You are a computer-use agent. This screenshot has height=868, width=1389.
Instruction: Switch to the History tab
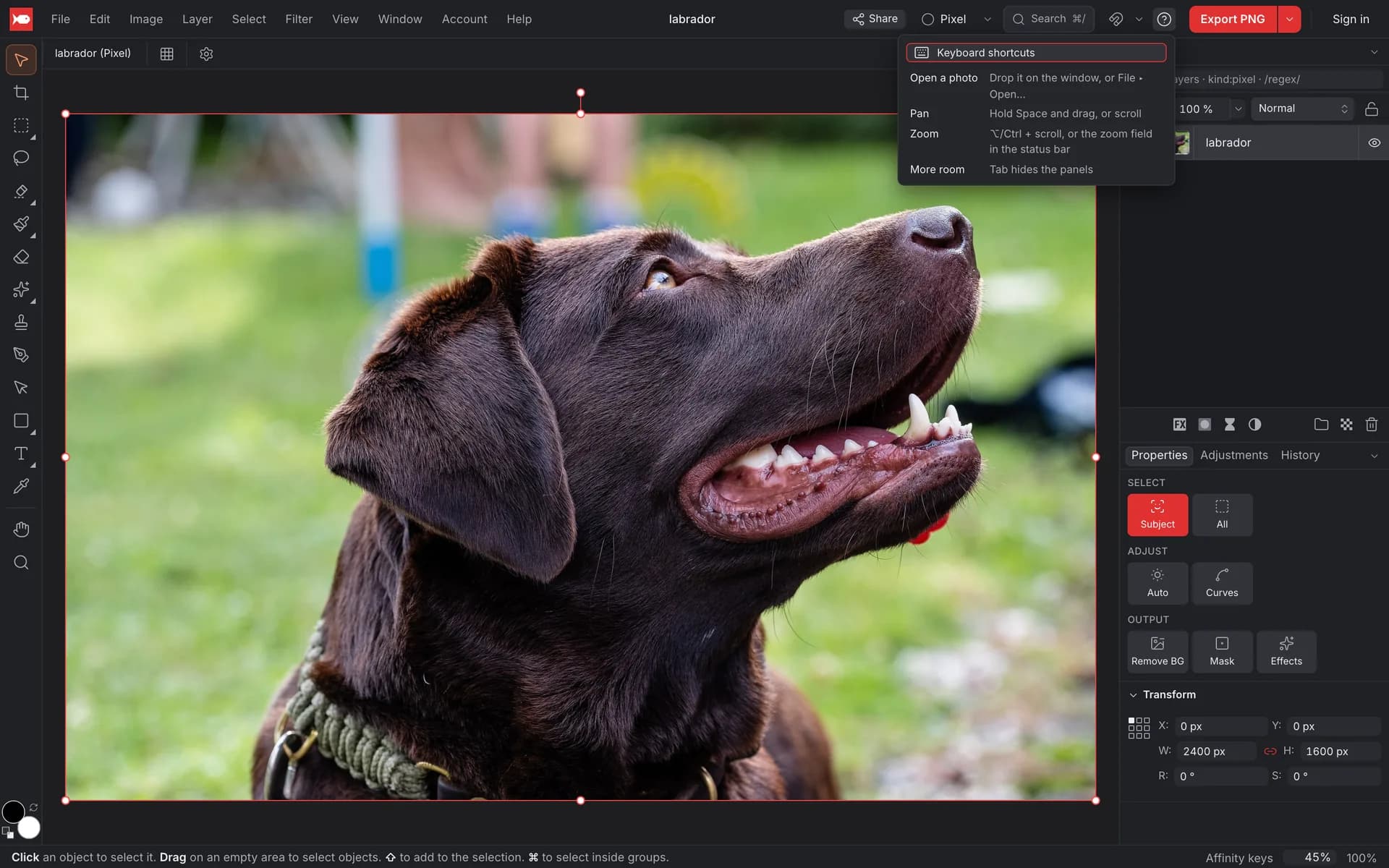[1300, 455]
